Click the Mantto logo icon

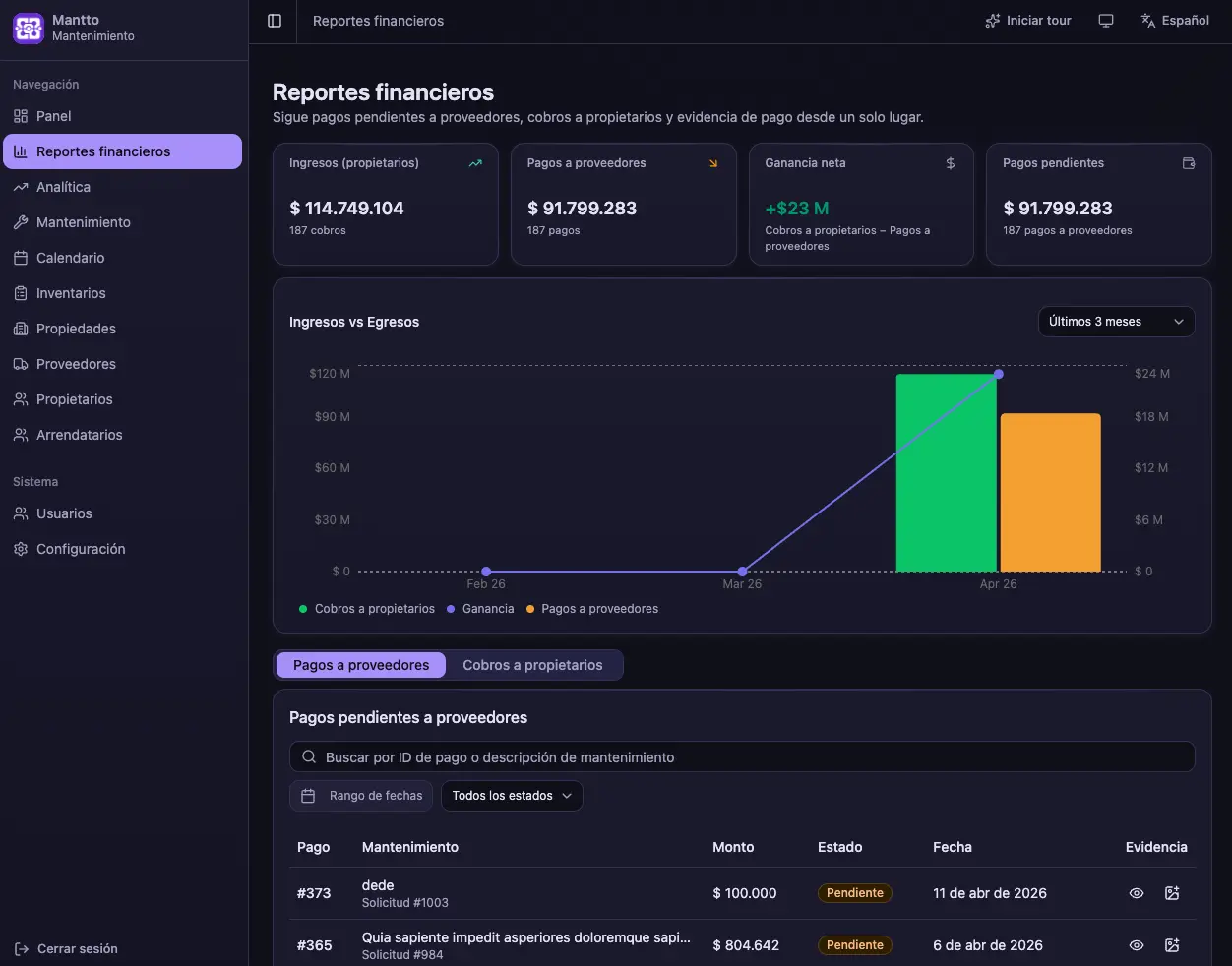pos(29,28)
